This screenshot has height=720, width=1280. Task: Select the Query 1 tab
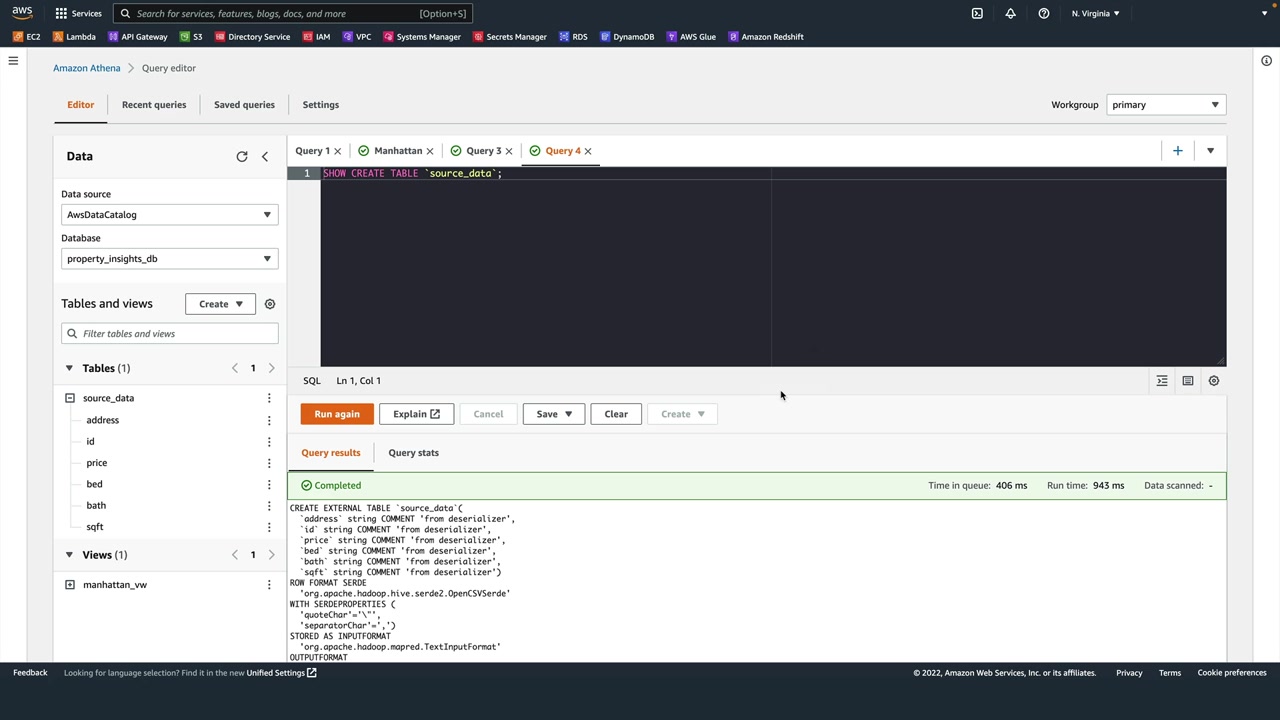tap(312, 151)
